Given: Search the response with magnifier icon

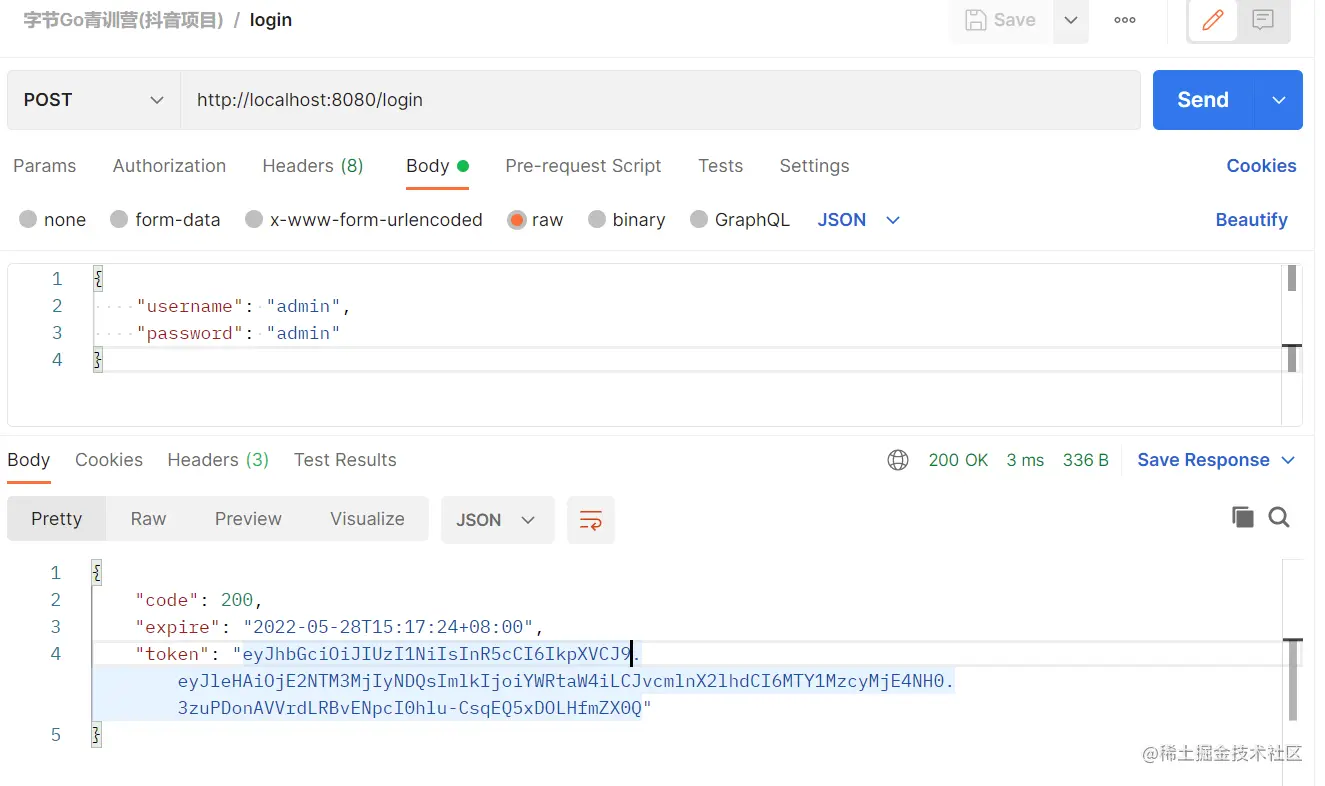Looking at the screenshot, I should tap(1279, 517).
